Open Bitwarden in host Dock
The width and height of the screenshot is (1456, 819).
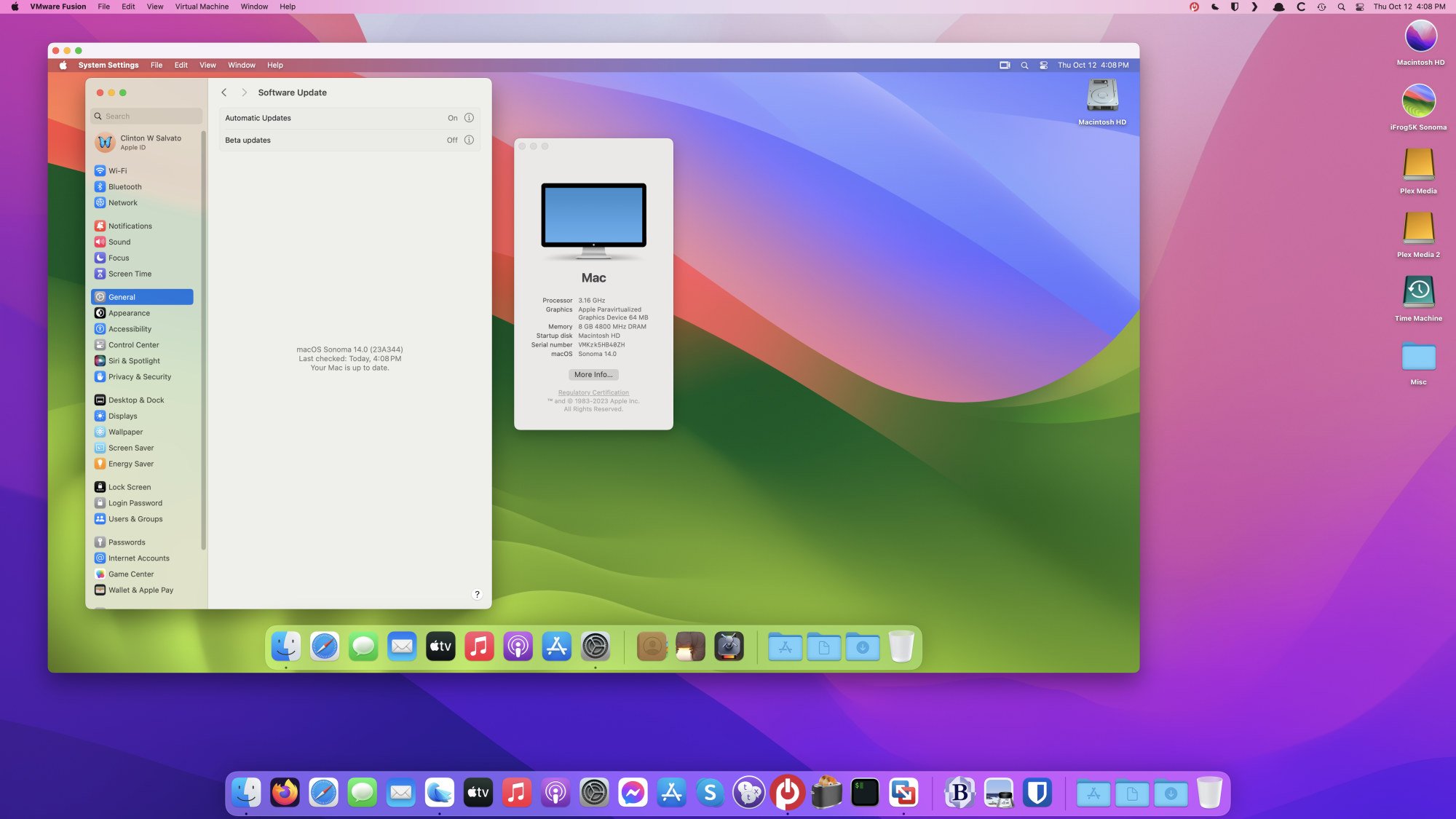(x=1037, y=793)
